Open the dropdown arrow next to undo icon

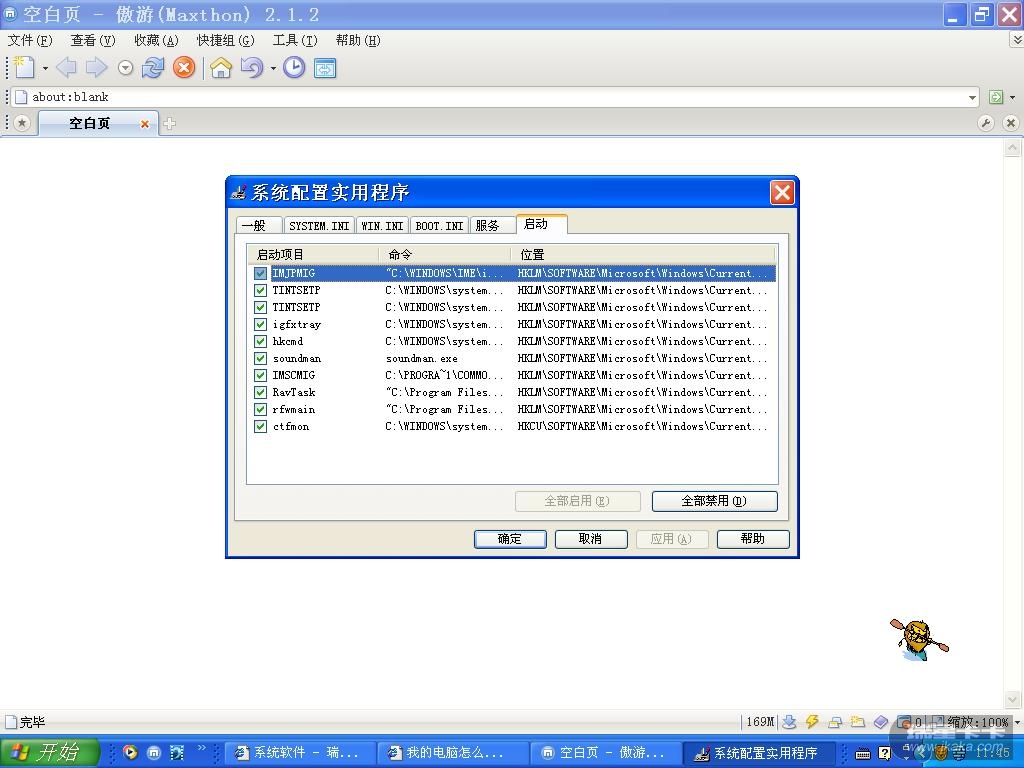pos(273,68)
